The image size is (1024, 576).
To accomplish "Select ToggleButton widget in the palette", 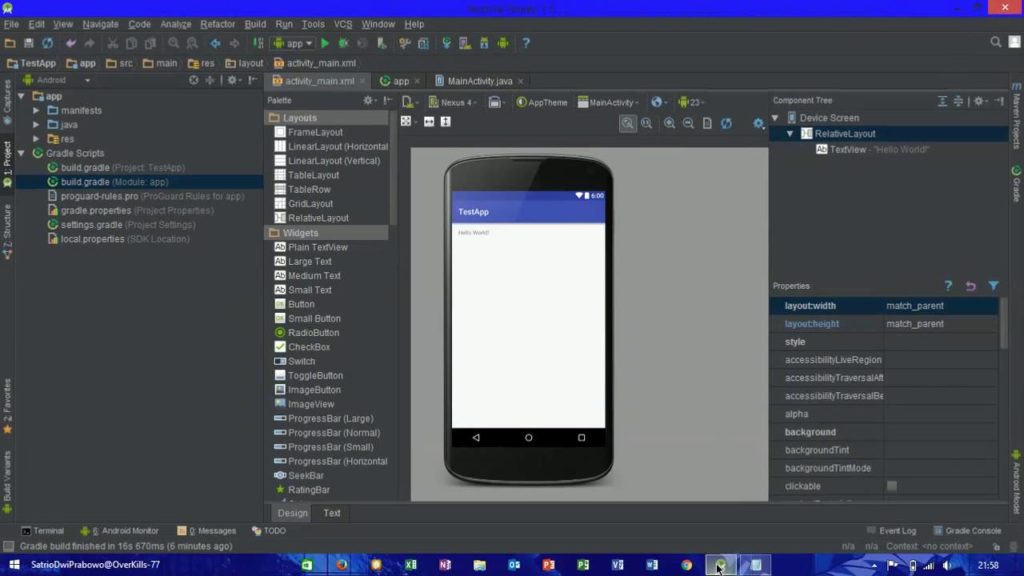I will (x=315, y=376).
